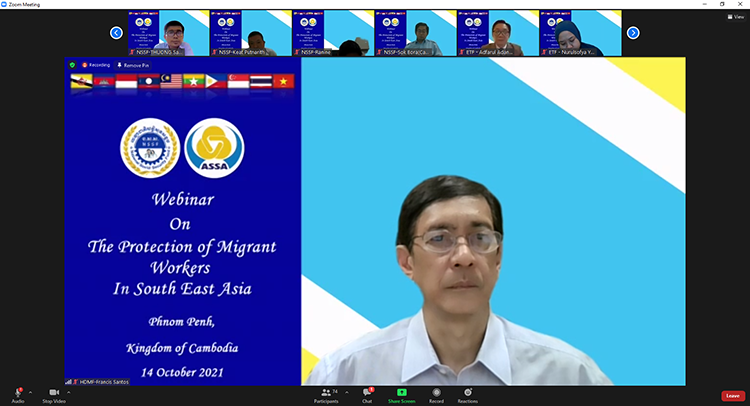750x406 pixels.
Task: Show previous participant thumbnails with left arrow
Action: (116, 33)
